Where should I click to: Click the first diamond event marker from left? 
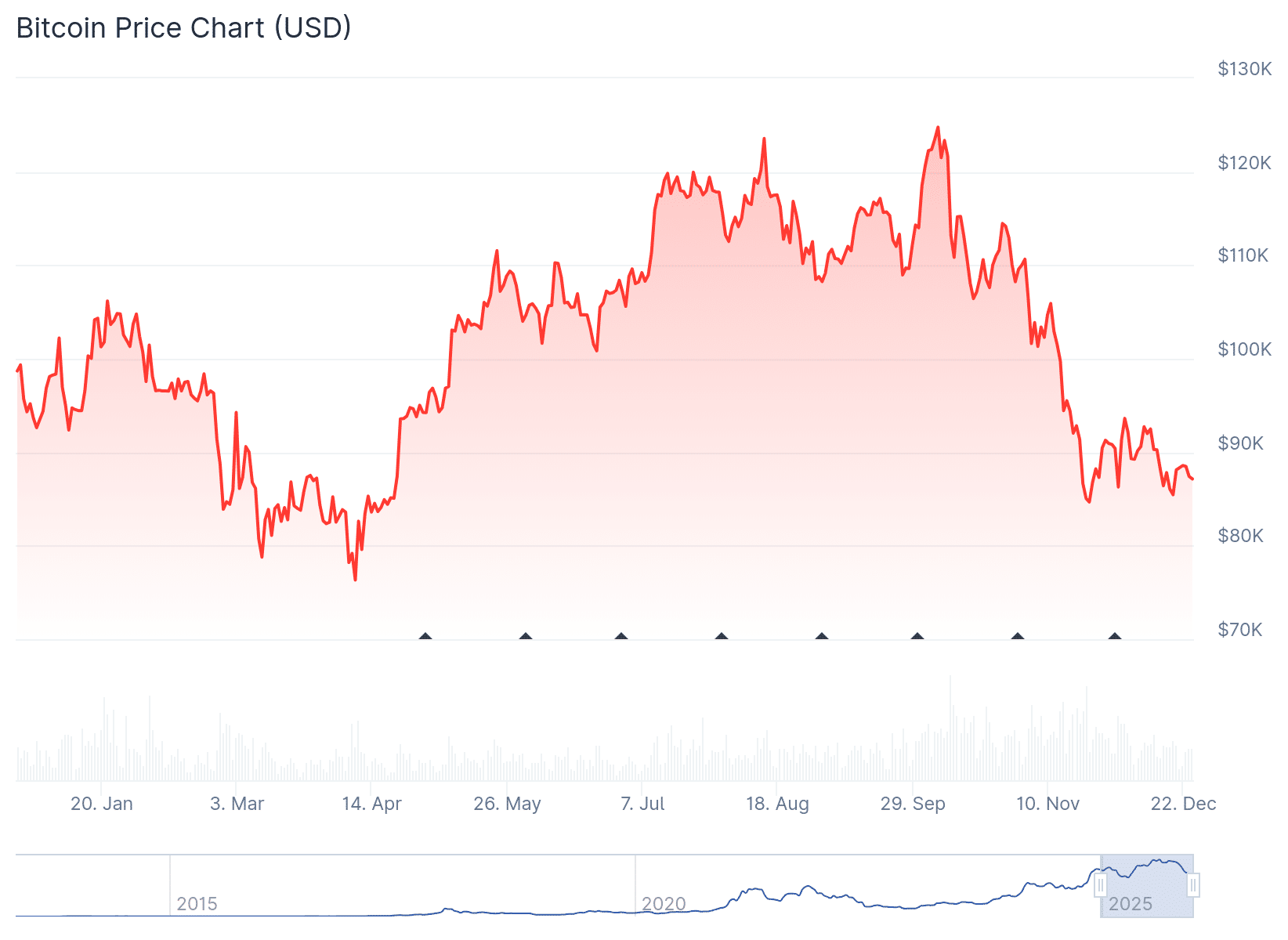(425, 637)
